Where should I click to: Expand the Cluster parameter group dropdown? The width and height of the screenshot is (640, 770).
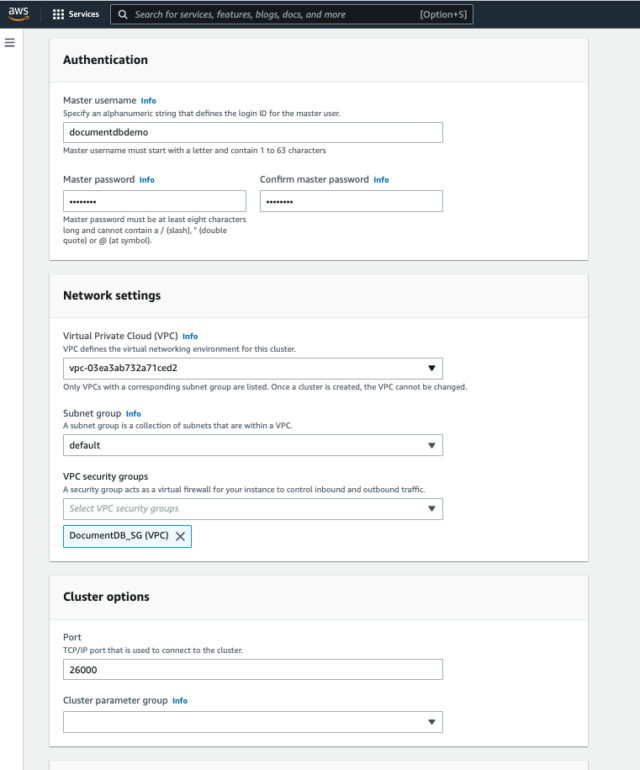431,722
